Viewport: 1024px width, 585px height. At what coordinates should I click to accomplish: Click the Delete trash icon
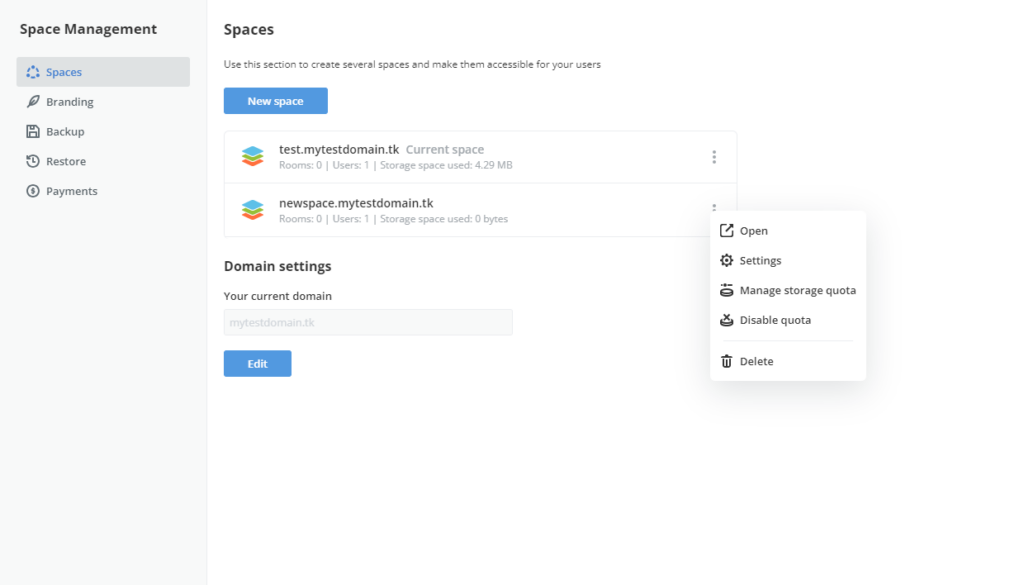(727, 361)
